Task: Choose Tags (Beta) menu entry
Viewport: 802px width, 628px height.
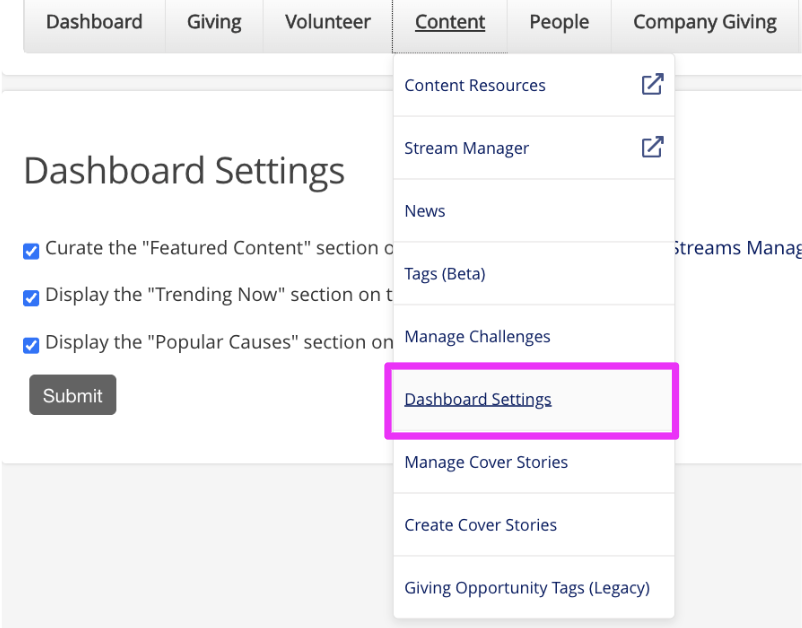Action: click(534, 274)
